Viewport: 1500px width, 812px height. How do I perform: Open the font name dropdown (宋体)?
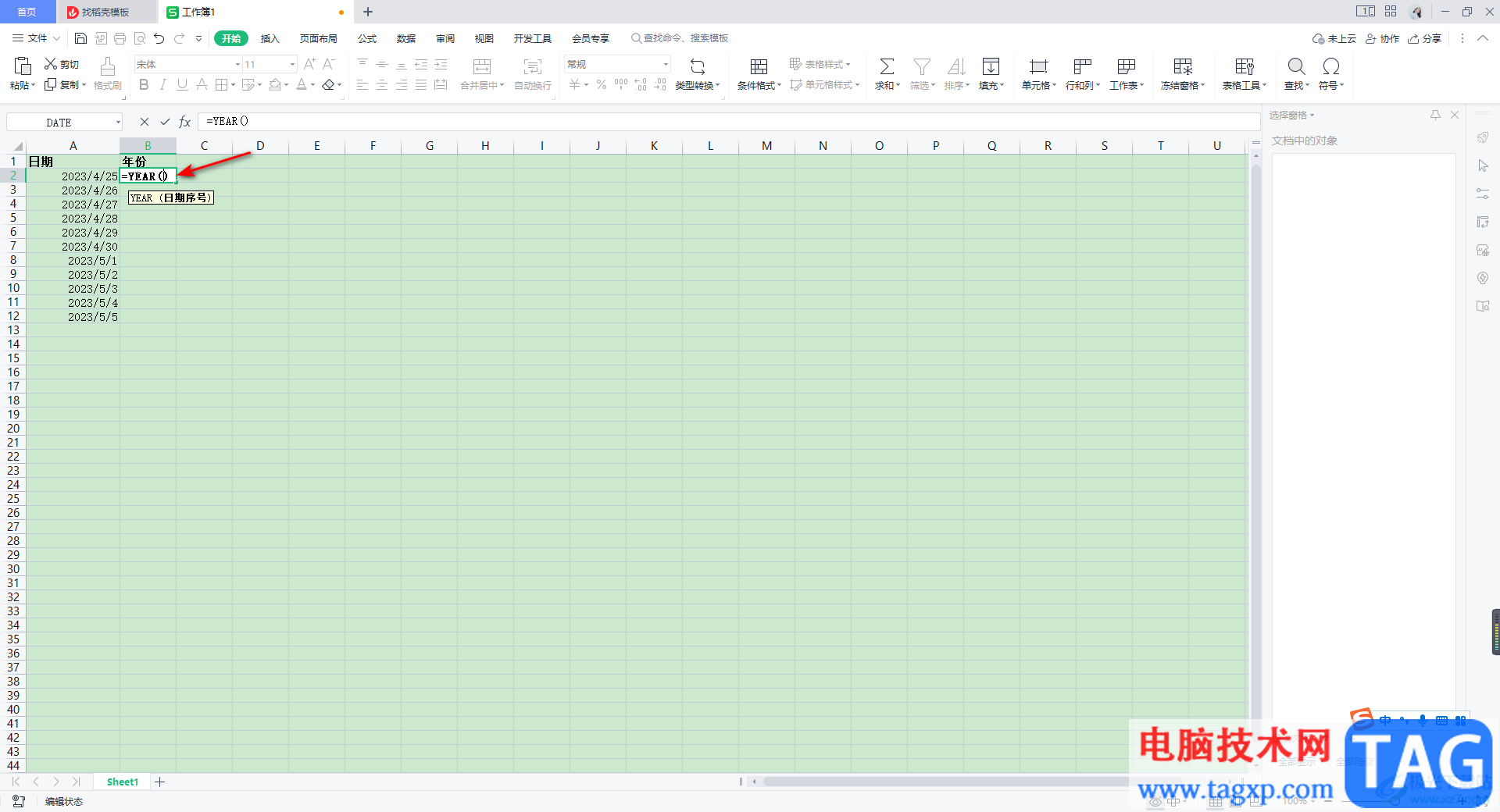[237, 64]
